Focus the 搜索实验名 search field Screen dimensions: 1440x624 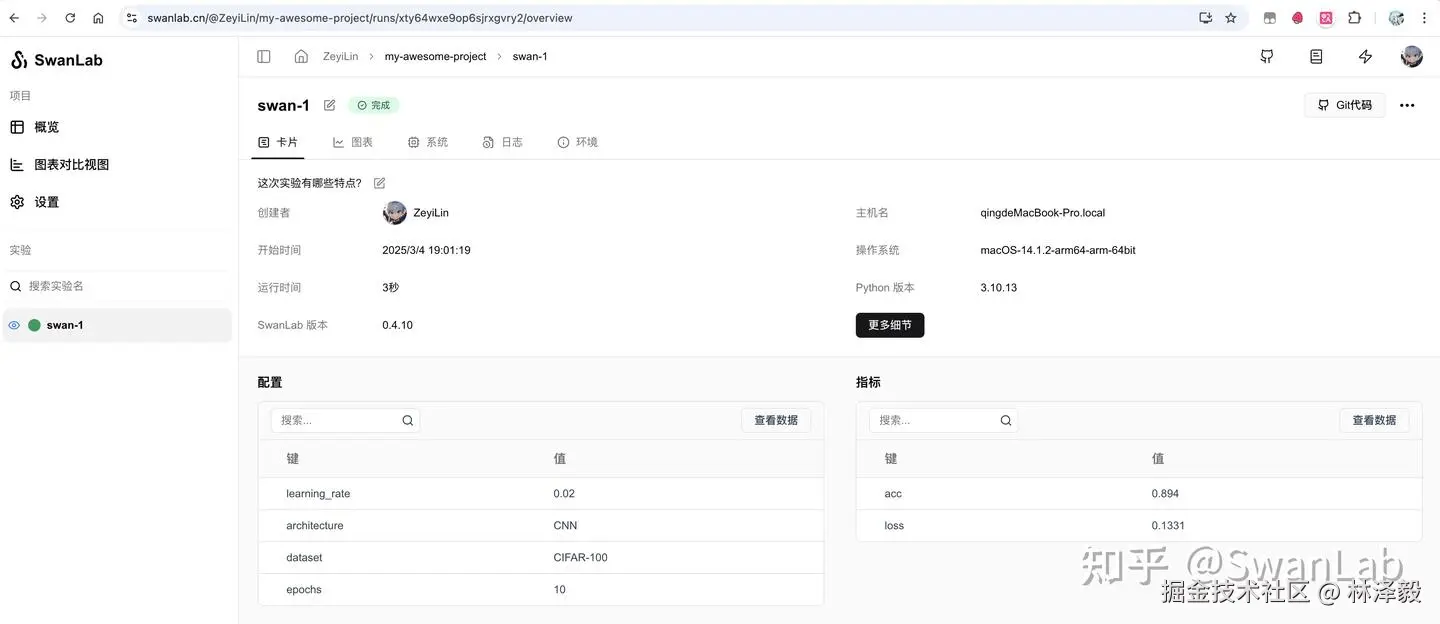pos(118,286)
